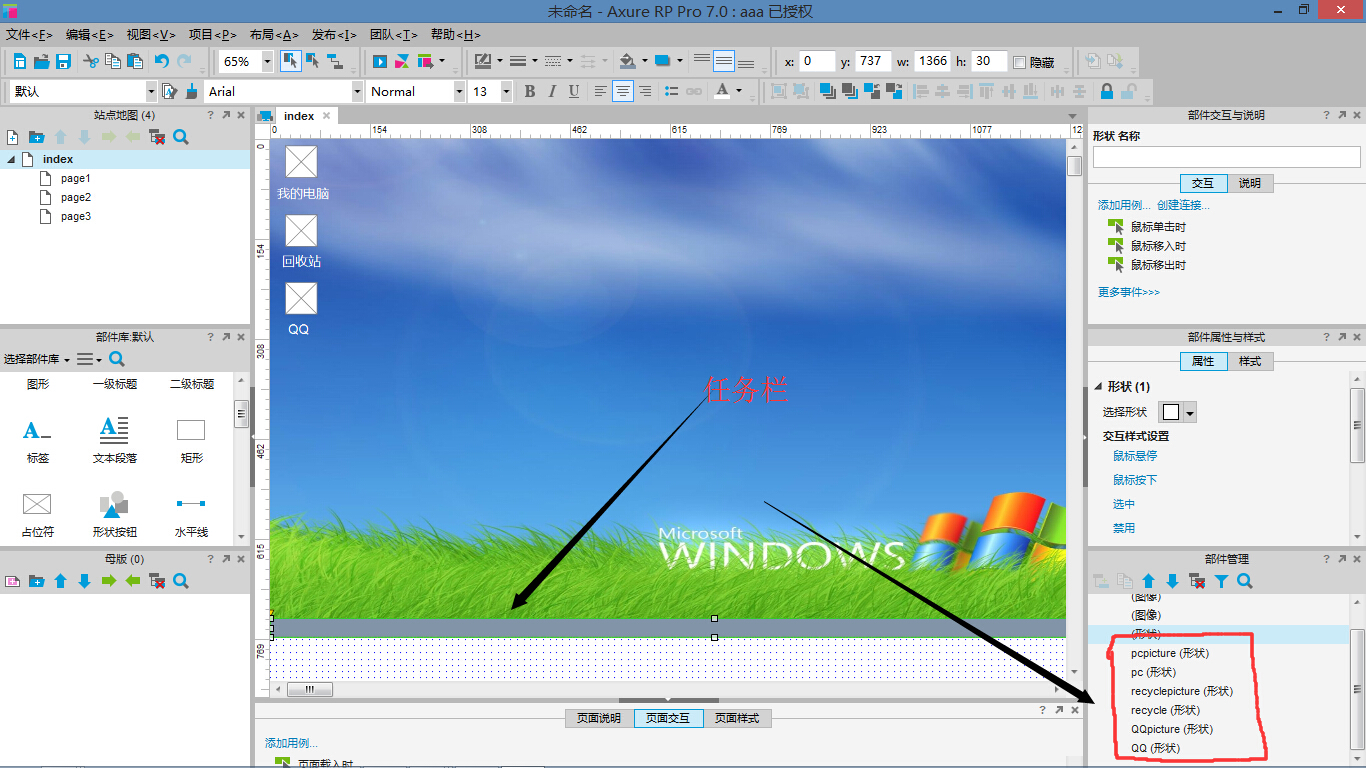Insert a bulleted list
This screenshot has width=1366, height=768.
pyautogui.click(x=672, y=91)
